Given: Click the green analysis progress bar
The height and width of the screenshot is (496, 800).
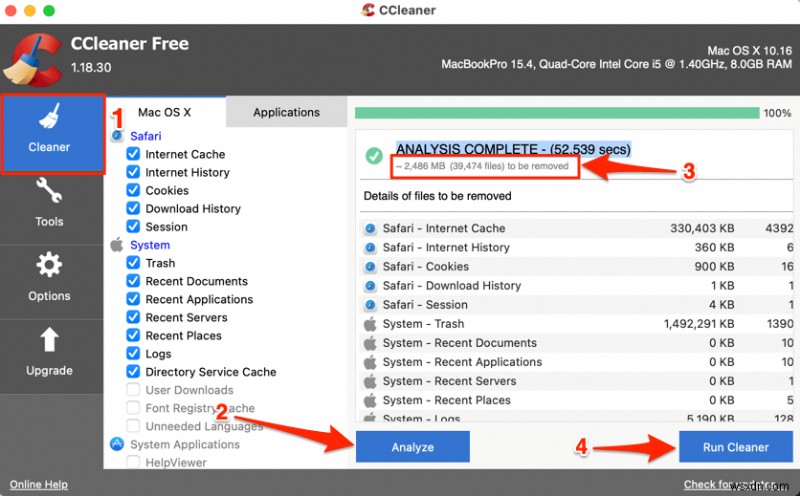Looking at the screenshot, I should [557, 113].
